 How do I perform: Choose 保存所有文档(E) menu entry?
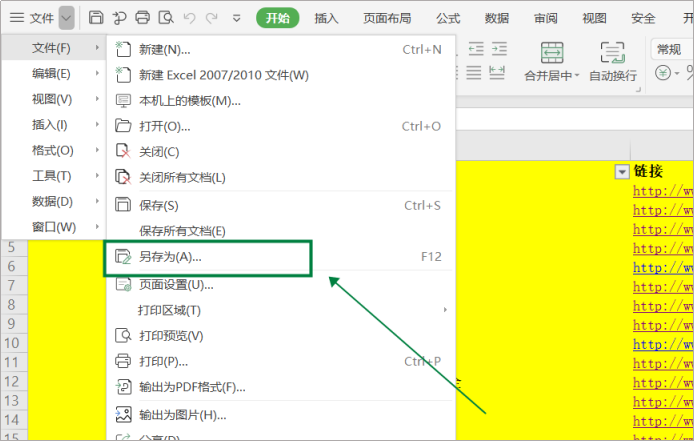pyautogui.click(x=281, y=231)
